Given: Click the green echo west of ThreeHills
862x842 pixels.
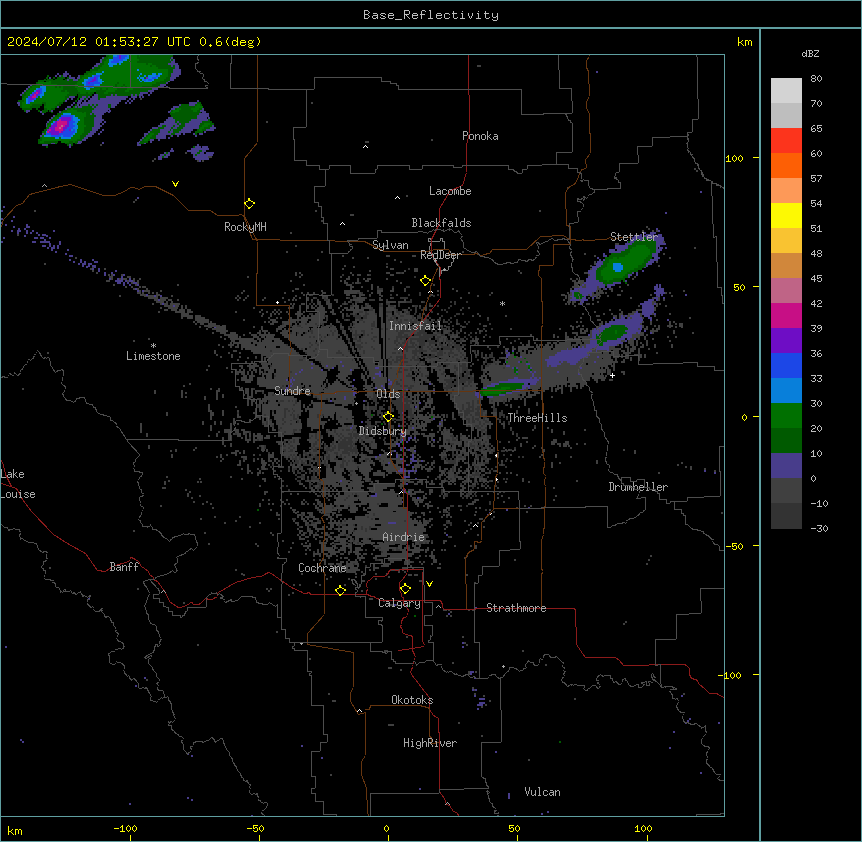Looking at the screenshot, I should point(503,389).
